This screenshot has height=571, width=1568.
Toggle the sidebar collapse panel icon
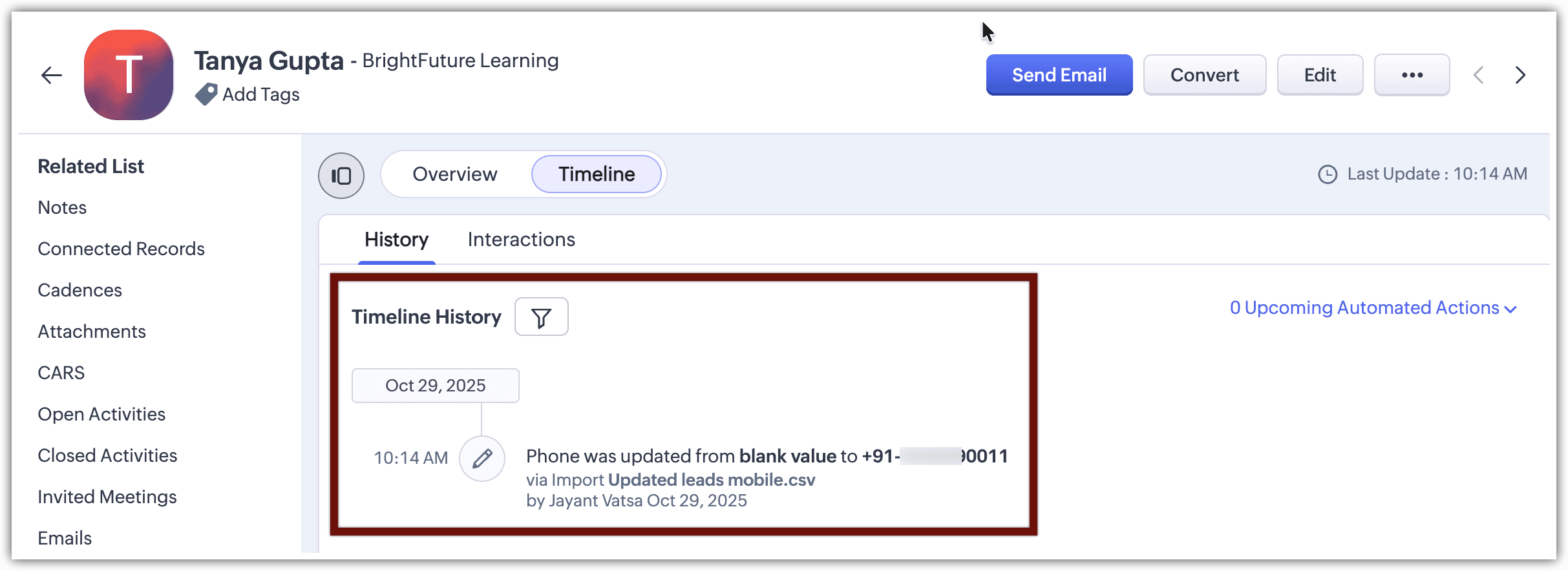(x=341, y=175)
